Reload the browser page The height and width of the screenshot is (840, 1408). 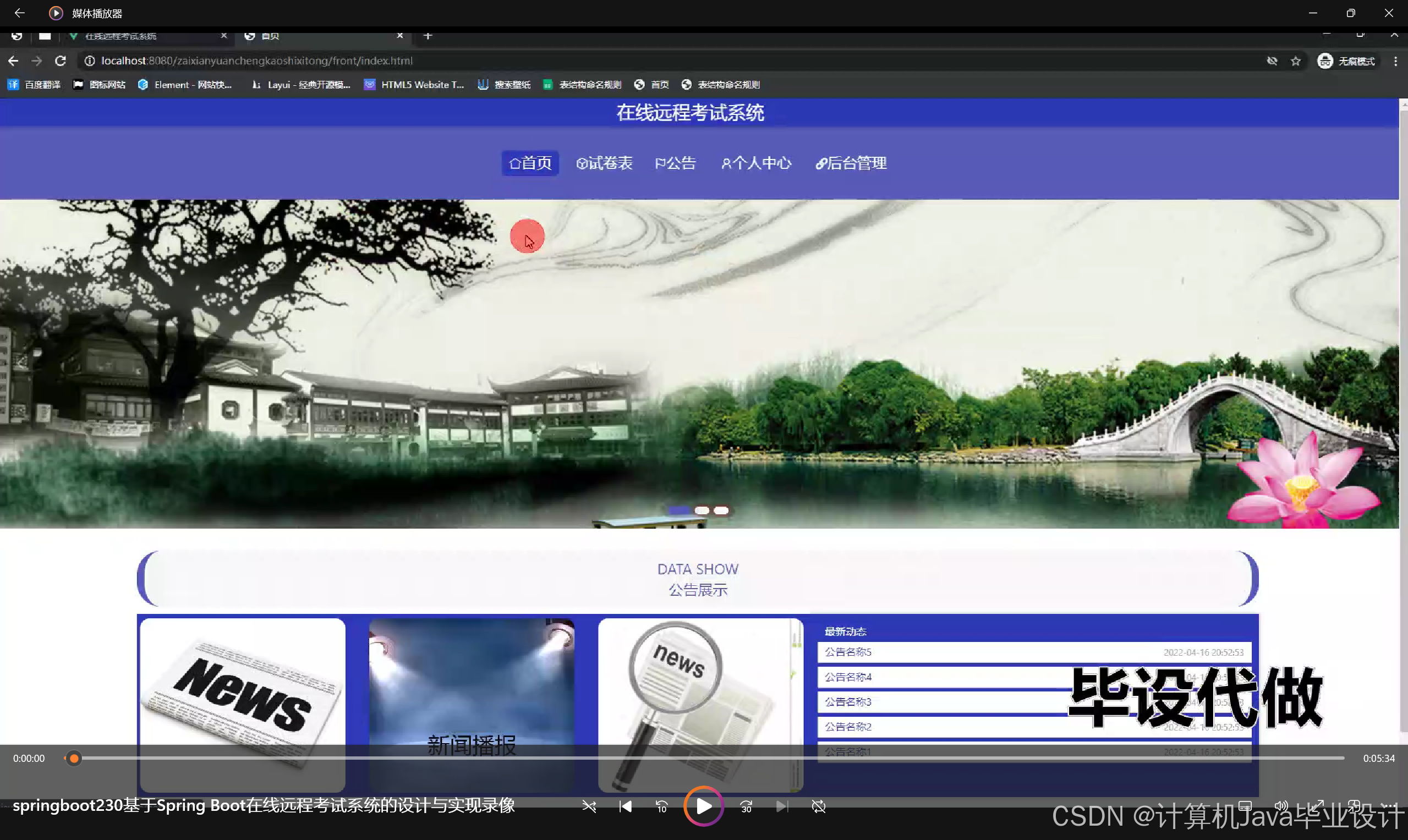pyautogui.click(x=61, y=61)
